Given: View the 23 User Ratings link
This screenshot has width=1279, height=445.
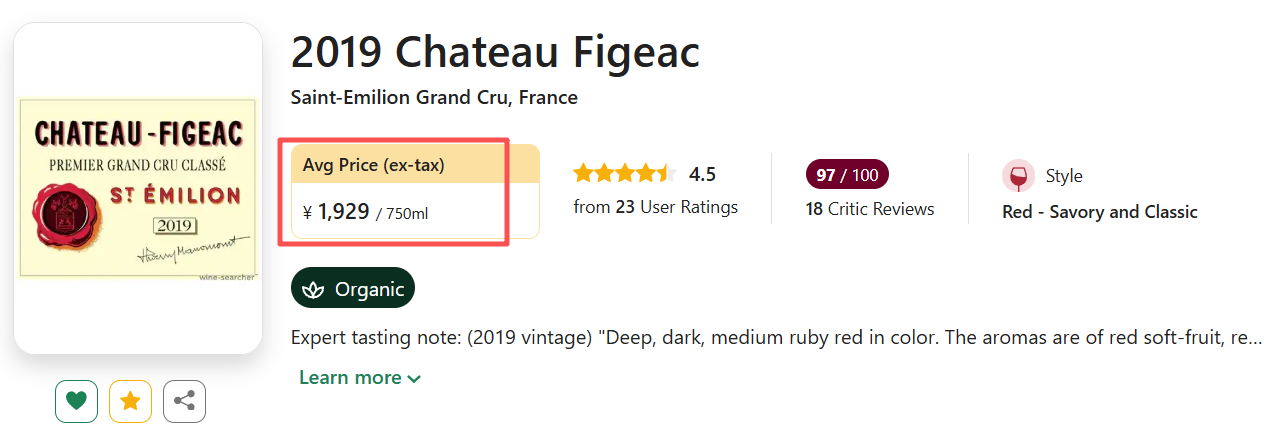Looking at the screenshot, I should [655, 207].
